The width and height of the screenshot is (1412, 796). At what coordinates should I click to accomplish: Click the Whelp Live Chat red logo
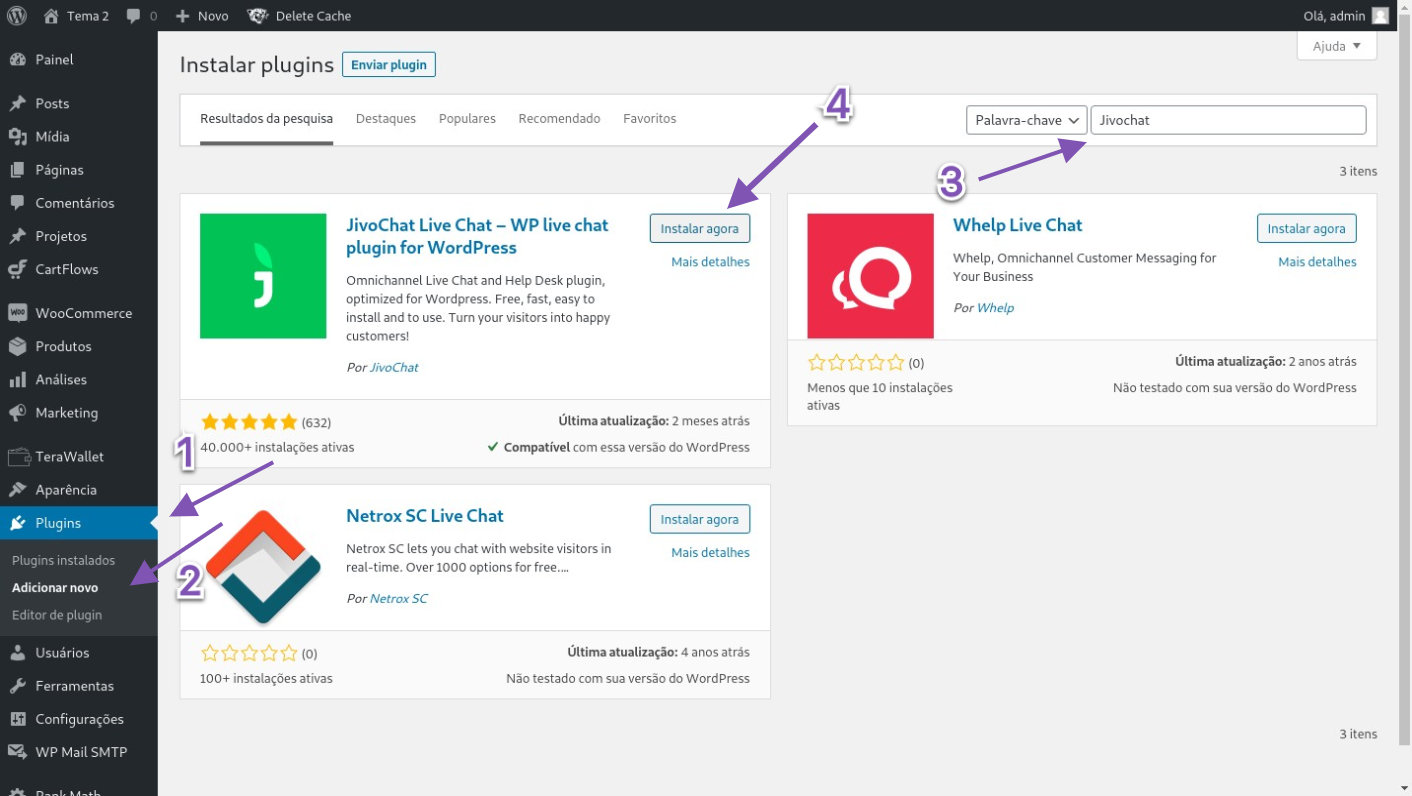point(870,276)
